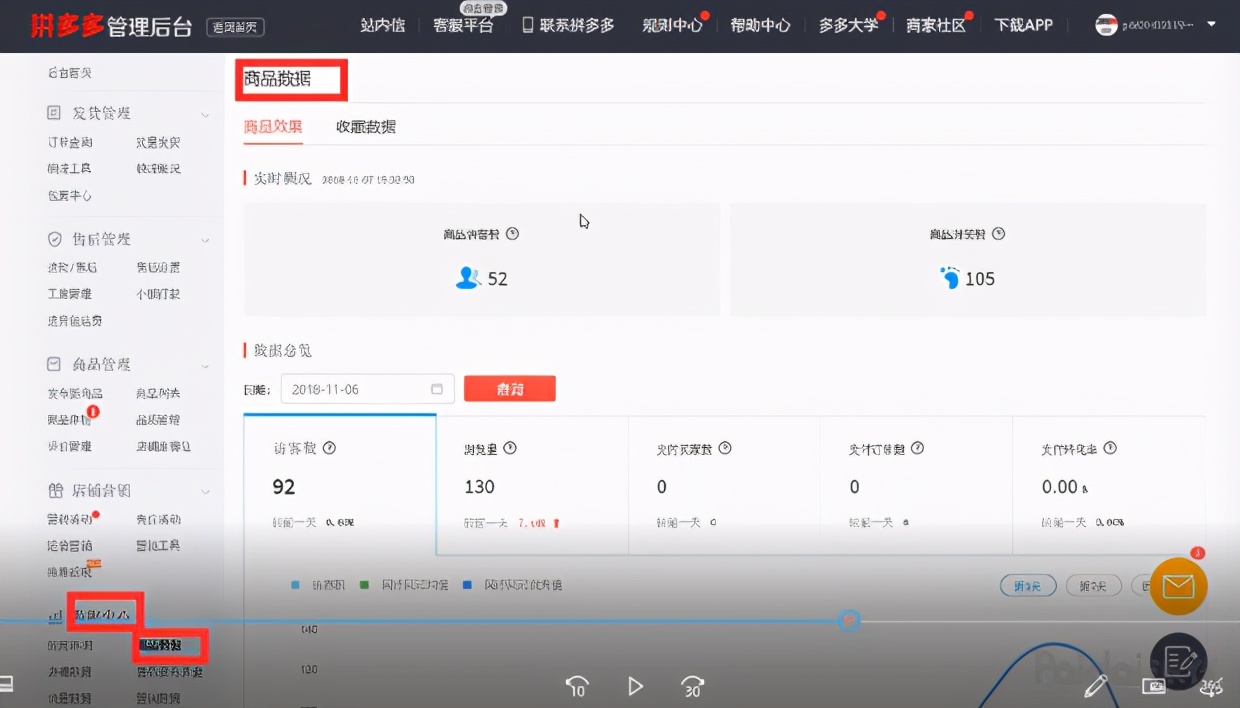This screenshot has width=1240, height=708.
Task: Click the footprint icon beside 105
Action: (949, 278)
